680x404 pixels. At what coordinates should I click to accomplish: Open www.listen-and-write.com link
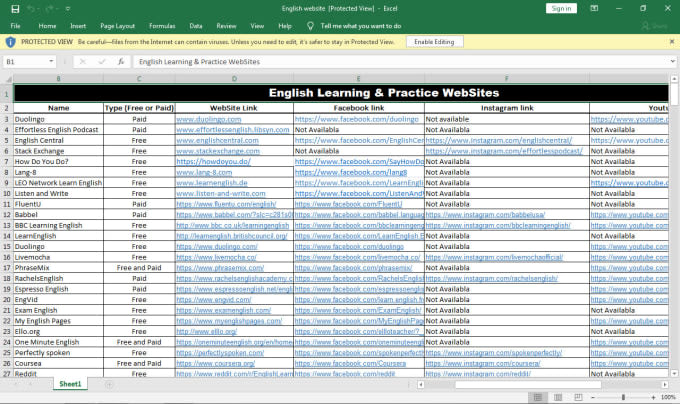[x=221, y=193]
